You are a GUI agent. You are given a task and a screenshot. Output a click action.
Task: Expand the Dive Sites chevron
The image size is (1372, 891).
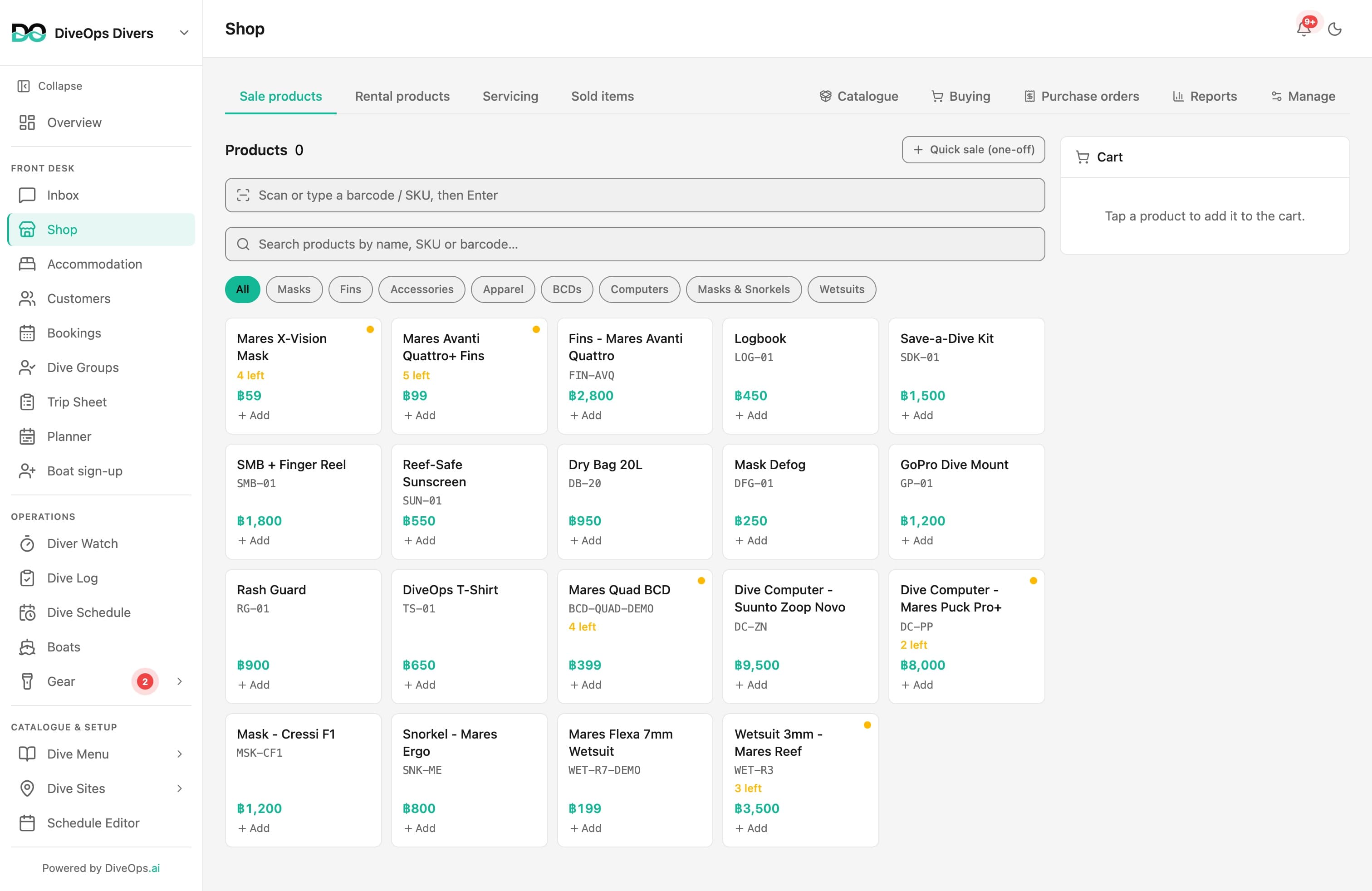180,788
